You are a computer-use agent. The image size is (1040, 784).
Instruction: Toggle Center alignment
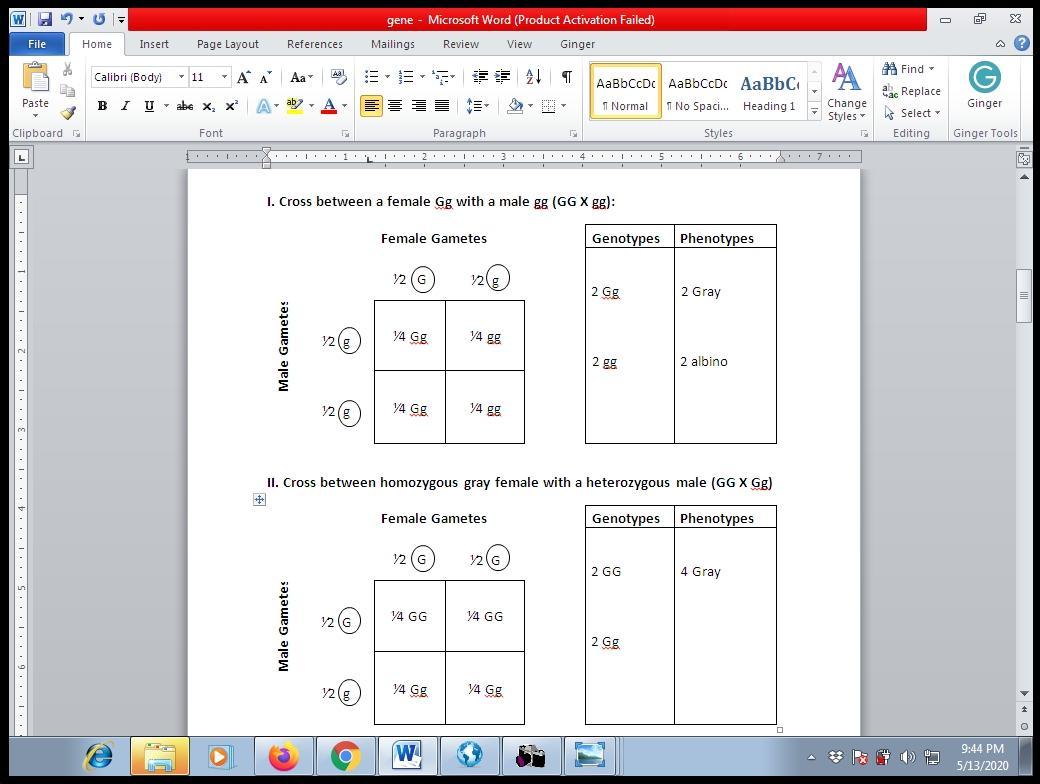coord(395,105)
